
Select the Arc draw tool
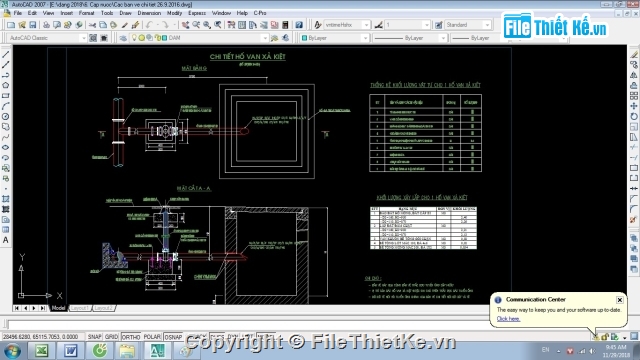tap(6, 106)
